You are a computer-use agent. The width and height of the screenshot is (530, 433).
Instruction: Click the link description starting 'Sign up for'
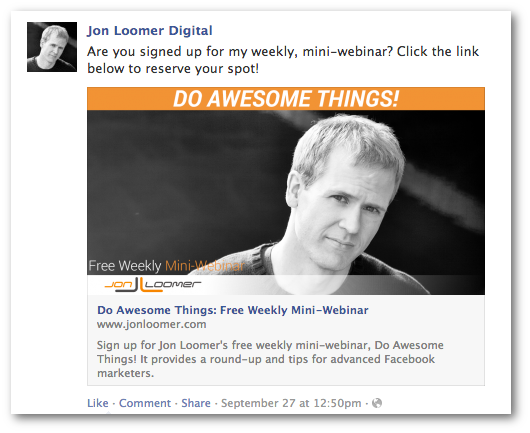[x=270, y=359]
